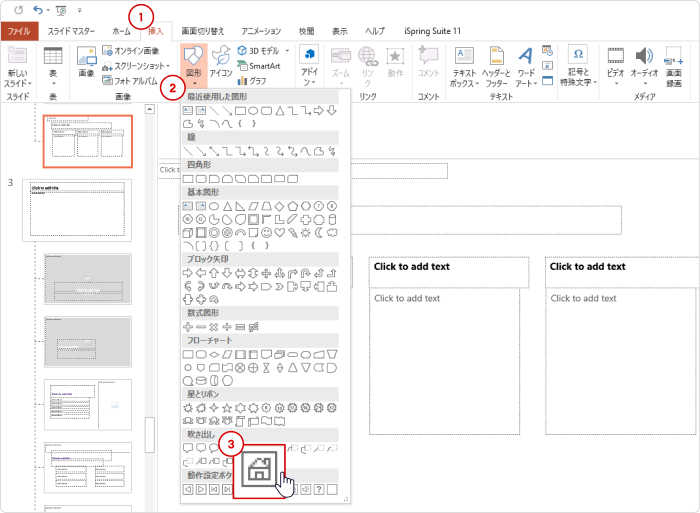
Task: Pick the blank custom action button
Action: (x=332, y=489)
